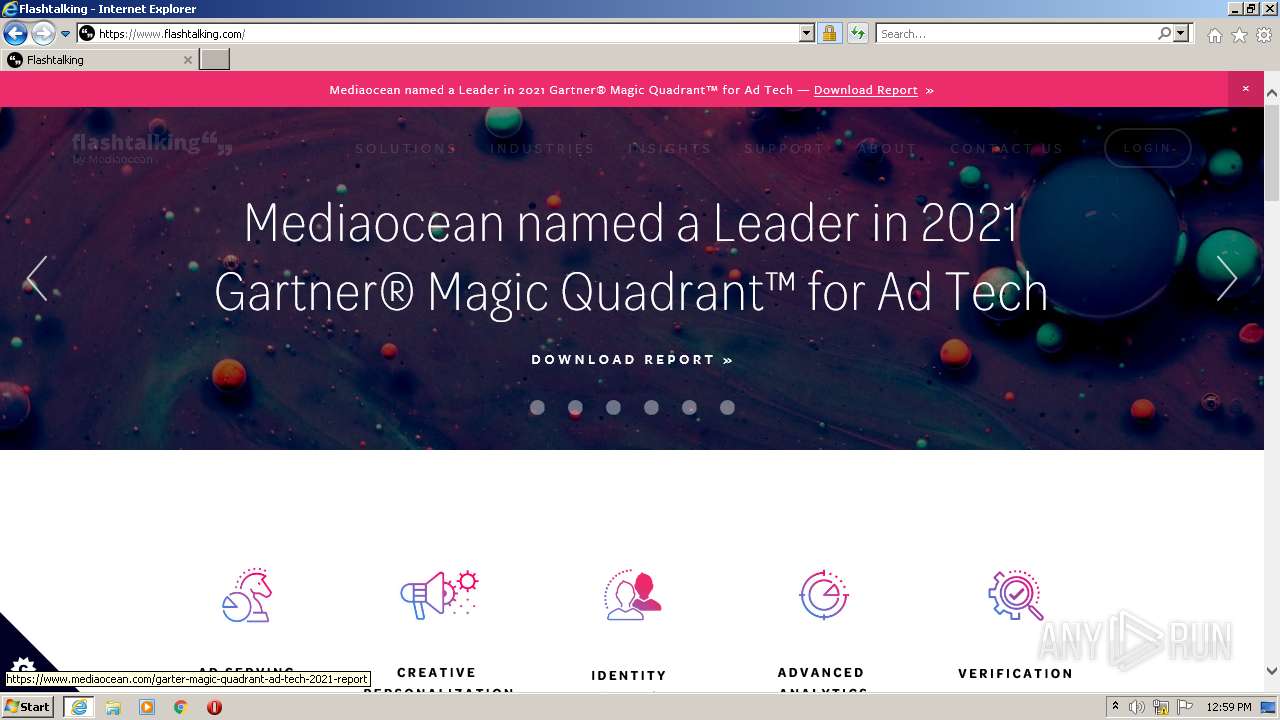Open the Chrome taskbar icon
1280x720 pixels.
point(181,707)
